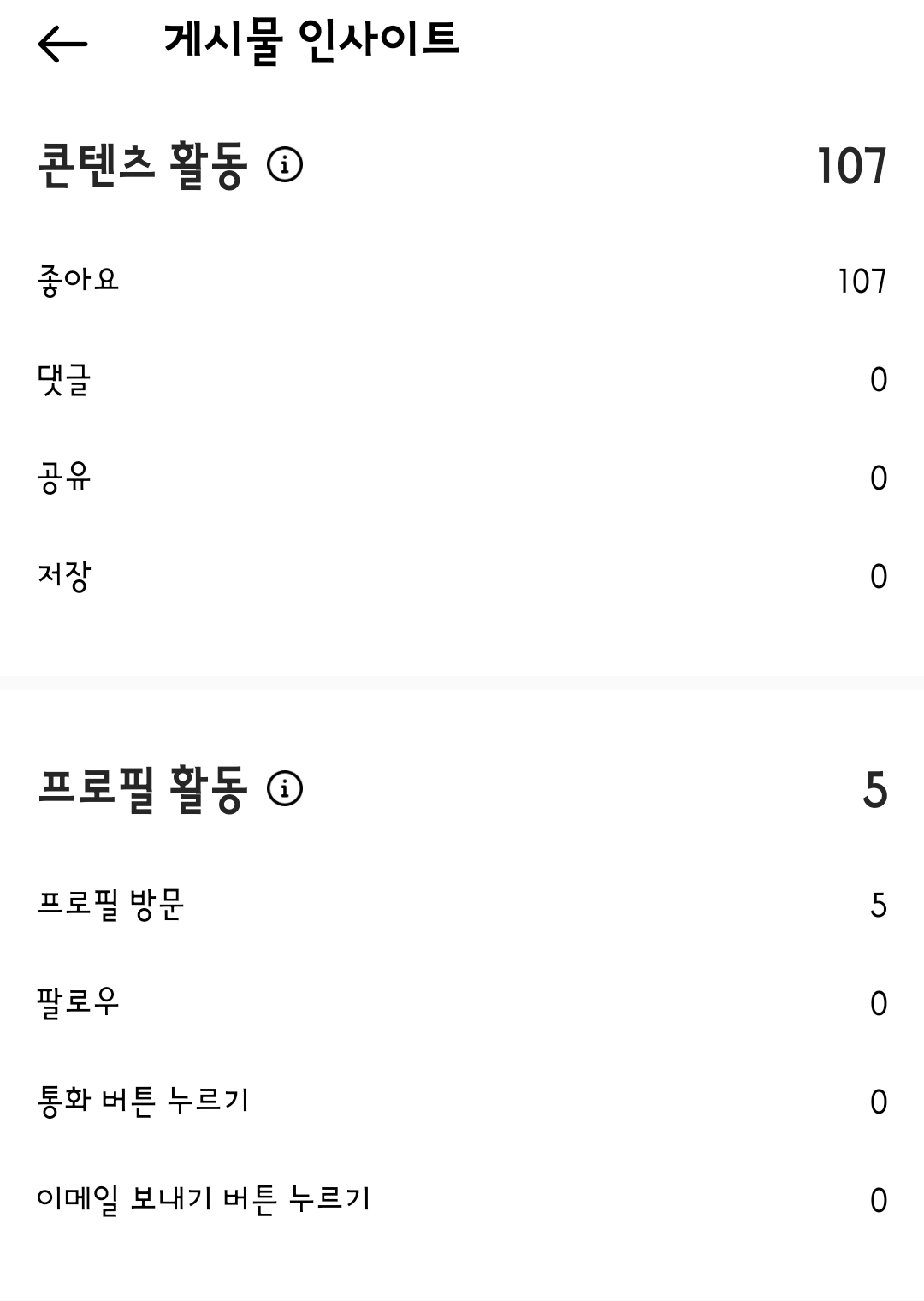The width and height of the screenshot is (924, 1301).
Task: Click the 댓글 count value 0
Action: tap(879, 380)
